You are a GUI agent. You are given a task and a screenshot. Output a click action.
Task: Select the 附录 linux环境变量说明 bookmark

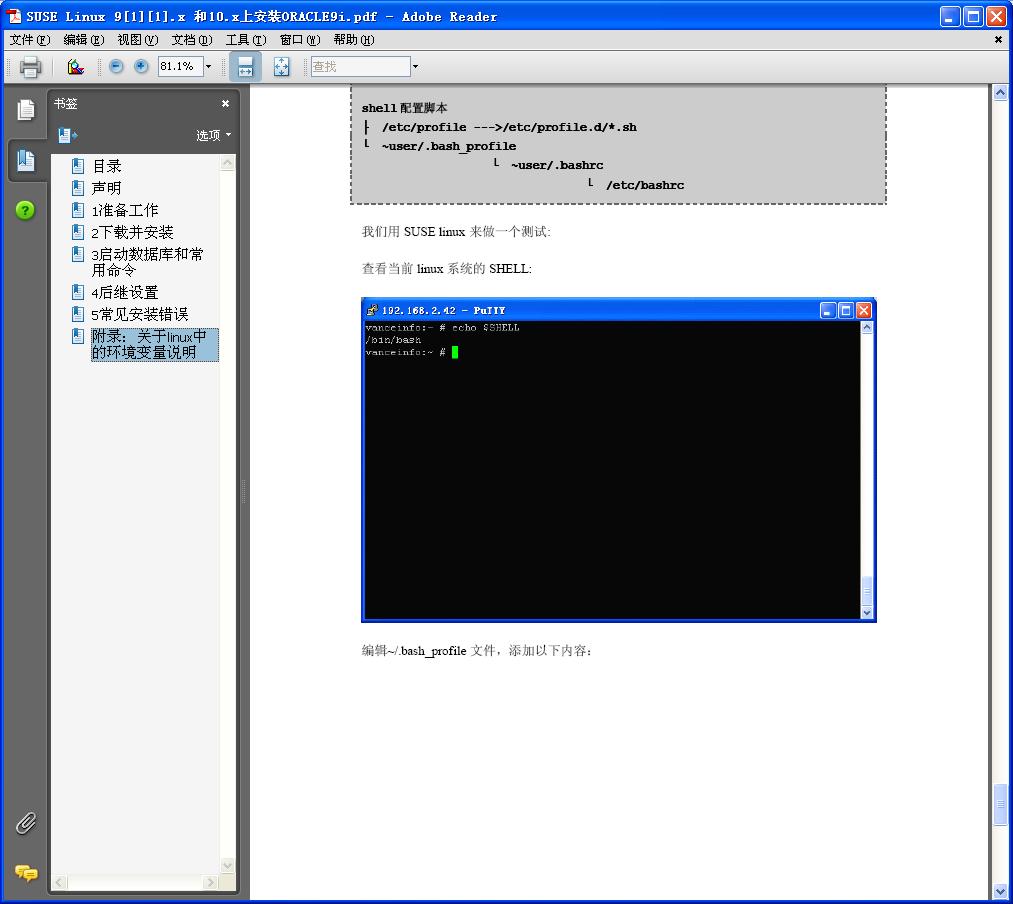click(x=154, y=344)
